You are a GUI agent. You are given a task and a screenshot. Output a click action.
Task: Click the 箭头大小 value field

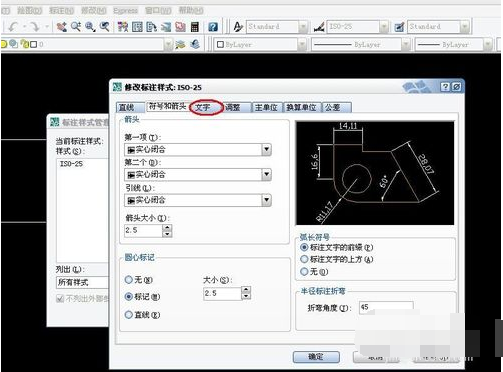(143, 230)
